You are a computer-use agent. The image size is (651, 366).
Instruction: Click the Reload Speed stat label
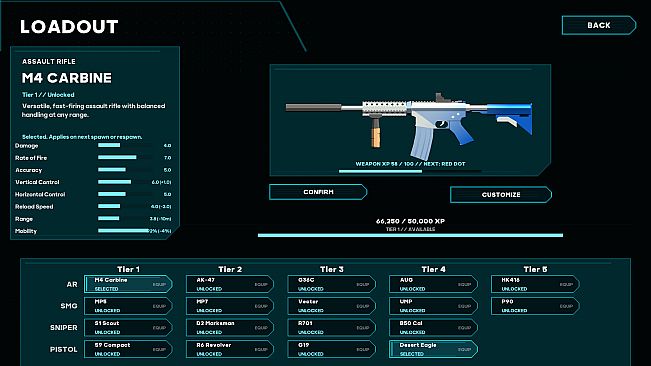tap(34, 207)
